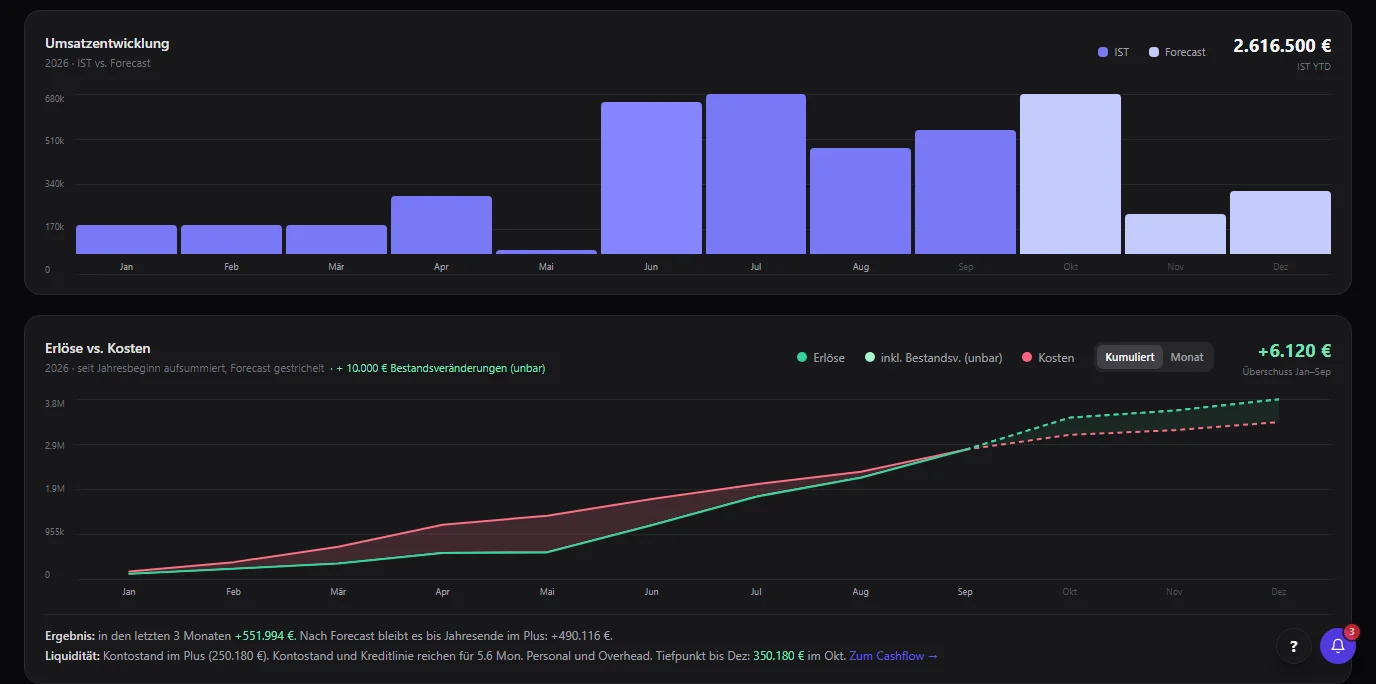Click the 350.180 € Tiefpunkt figure
Viewport: 1376px width, 684px height.
[x=777, y=656]
